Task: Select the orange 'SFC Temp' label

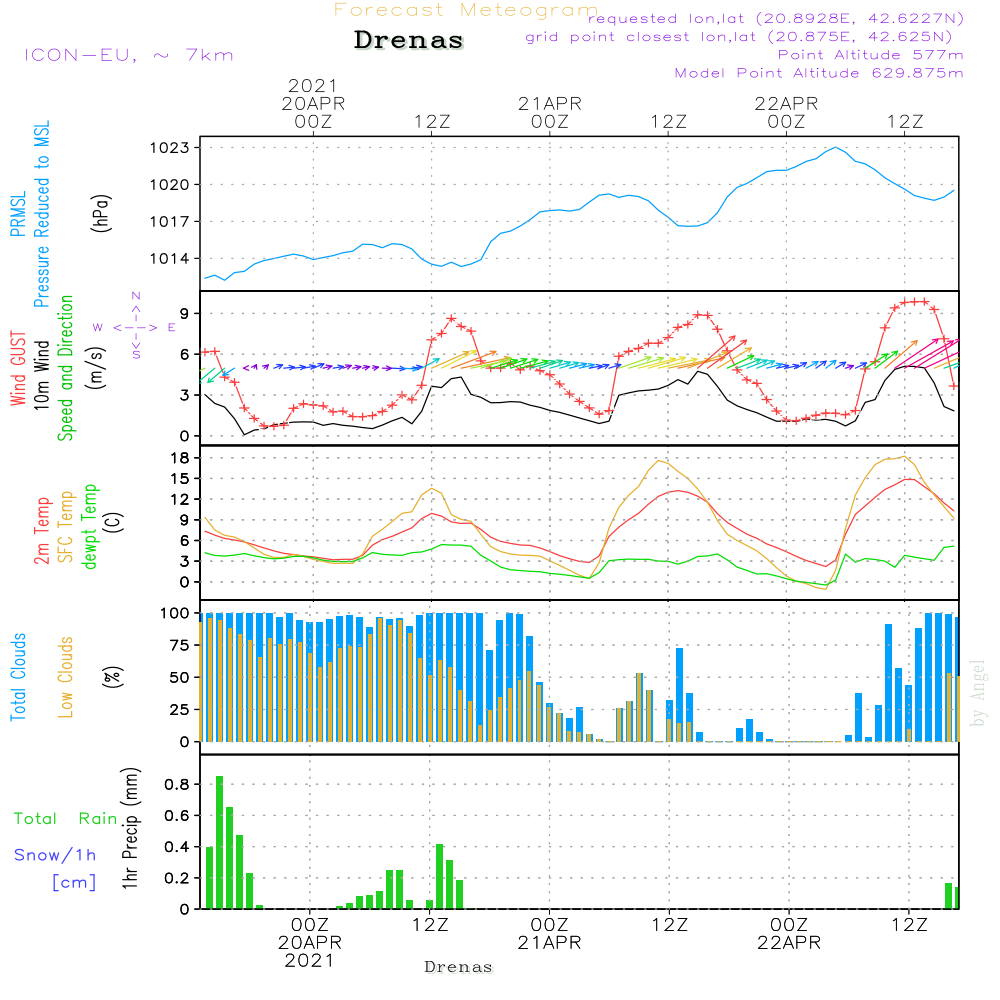Action: [x=66, y=527]
